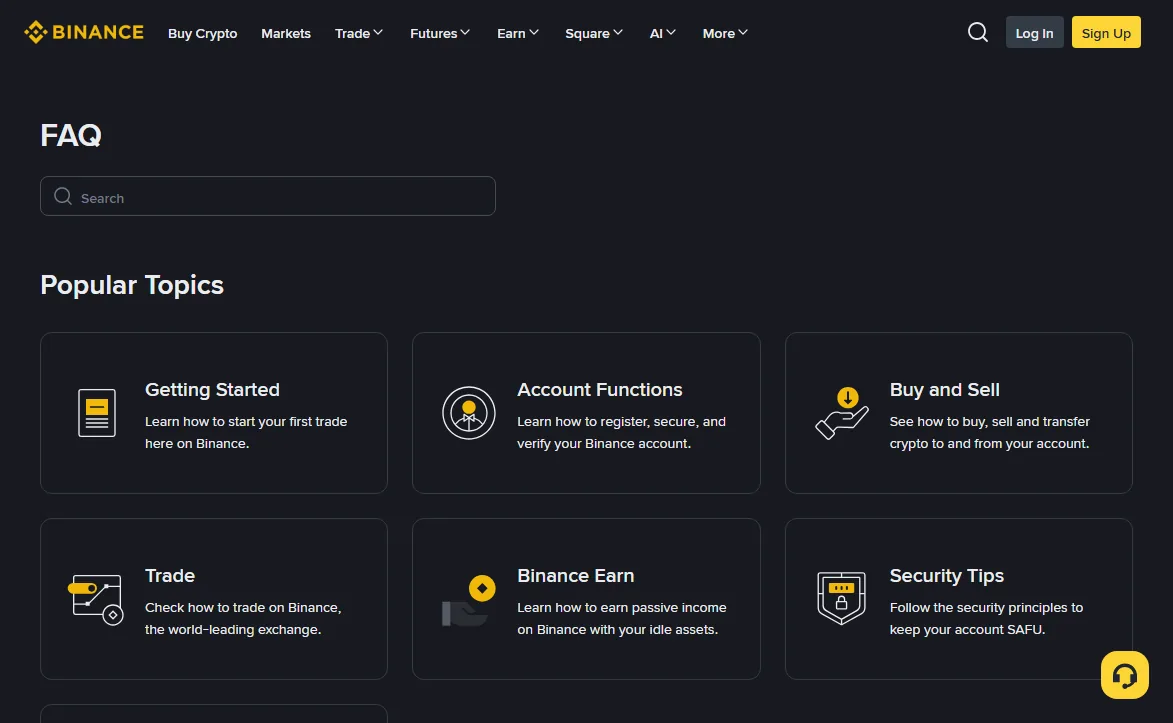This screenshot has width=1173, height=723.
Task: Expand the AI dropdown menu
Action: click(663, 33)
